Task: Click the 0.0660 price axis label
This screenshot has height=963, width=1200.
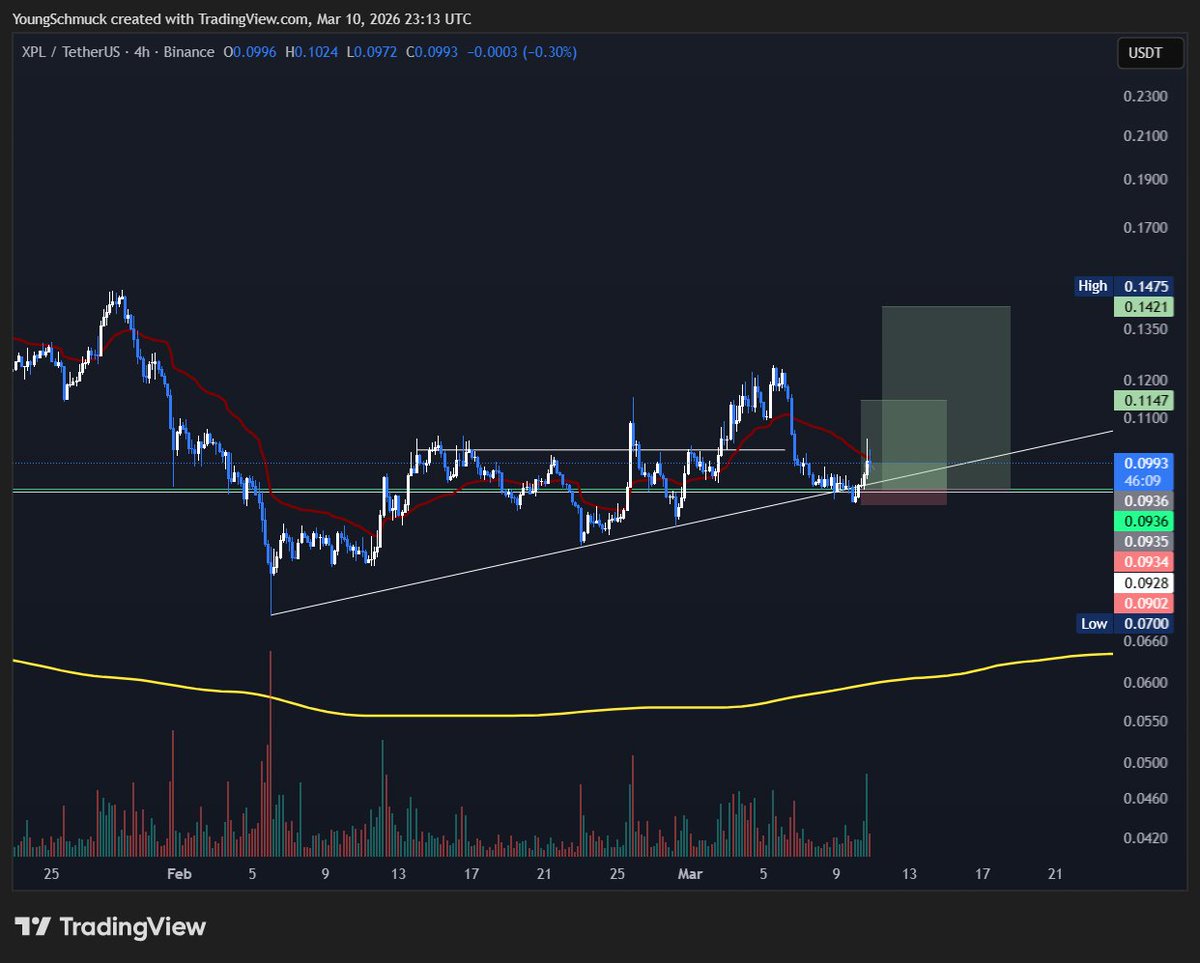Action: (x=1144, y=640)
